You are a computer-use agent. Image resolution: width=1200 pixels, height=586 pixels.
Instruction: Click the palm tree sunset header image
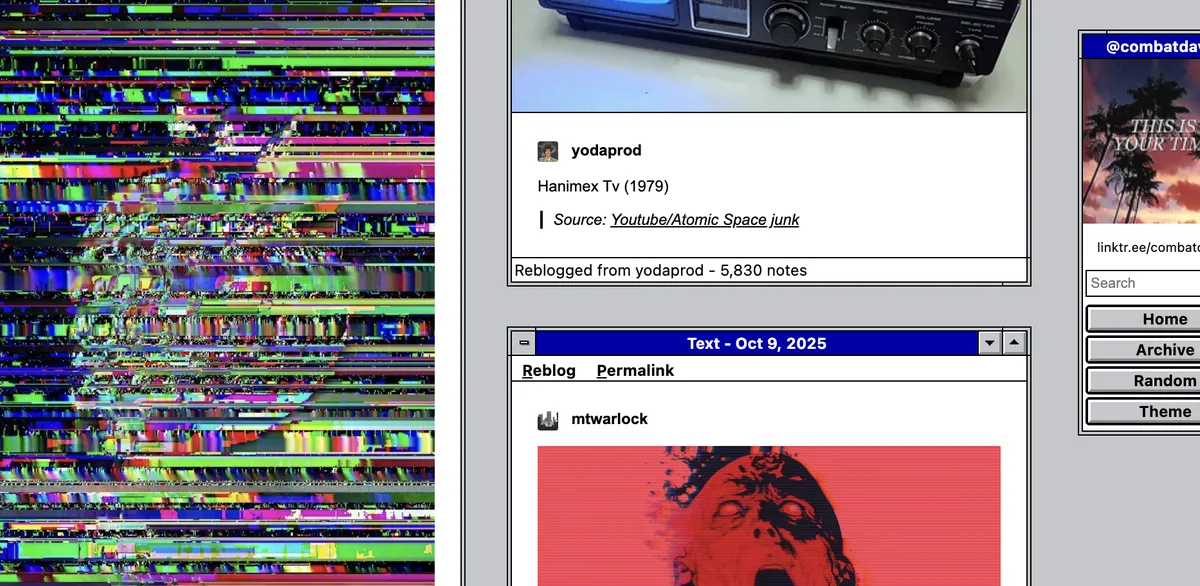point(1142,140)
